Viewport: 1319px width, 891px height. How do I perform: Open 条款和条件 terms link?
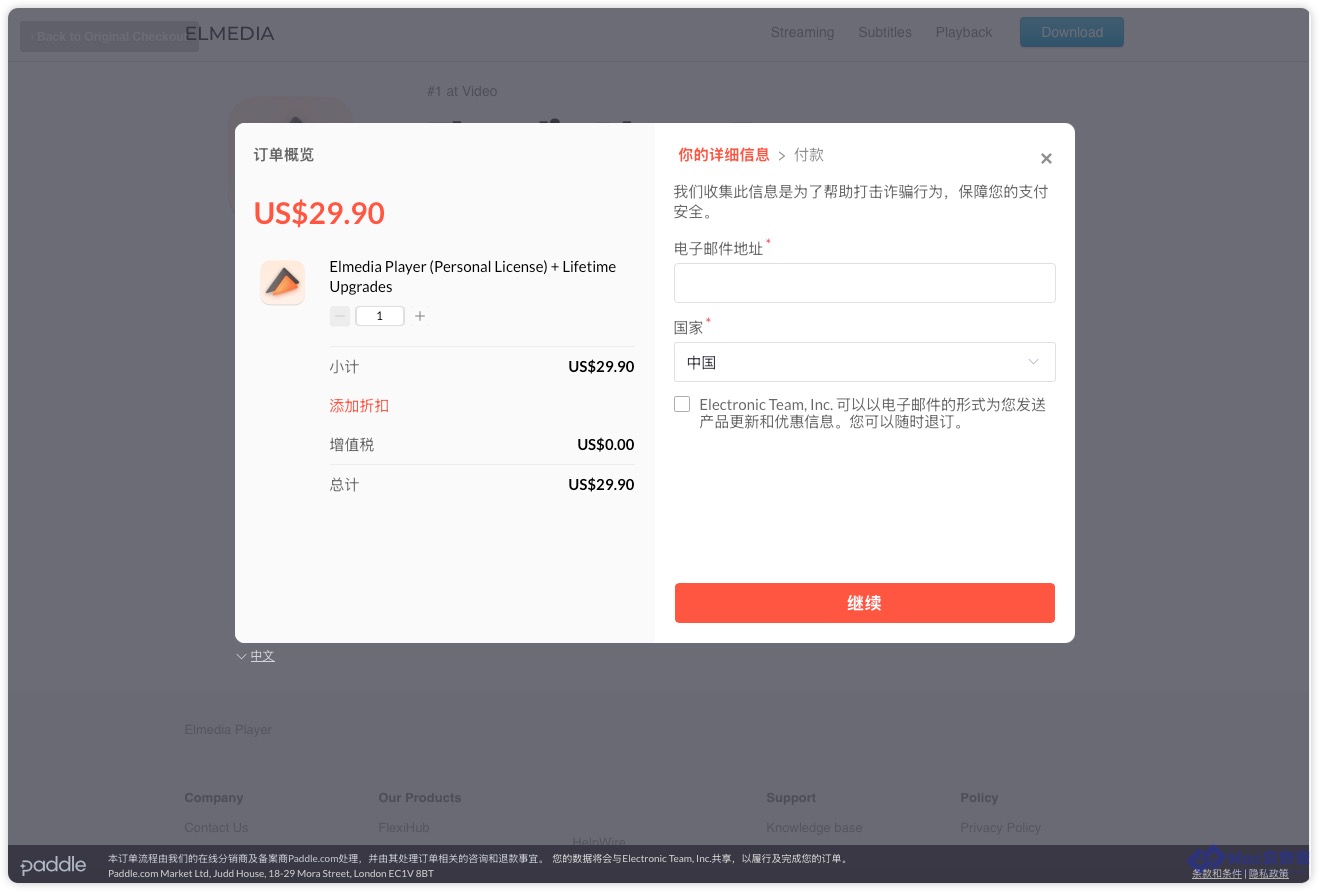click(x=1217, y=873)
